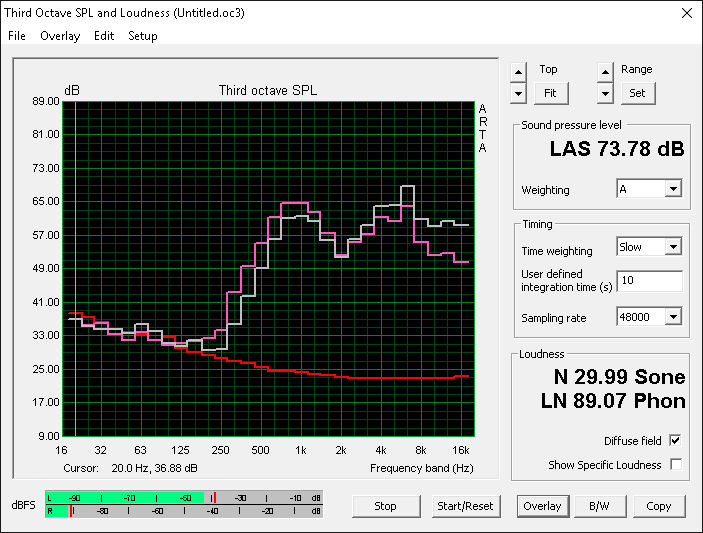Click the B/W button
Image resolution: width=703 pixels, height=533 pixels.
(599, 506)
